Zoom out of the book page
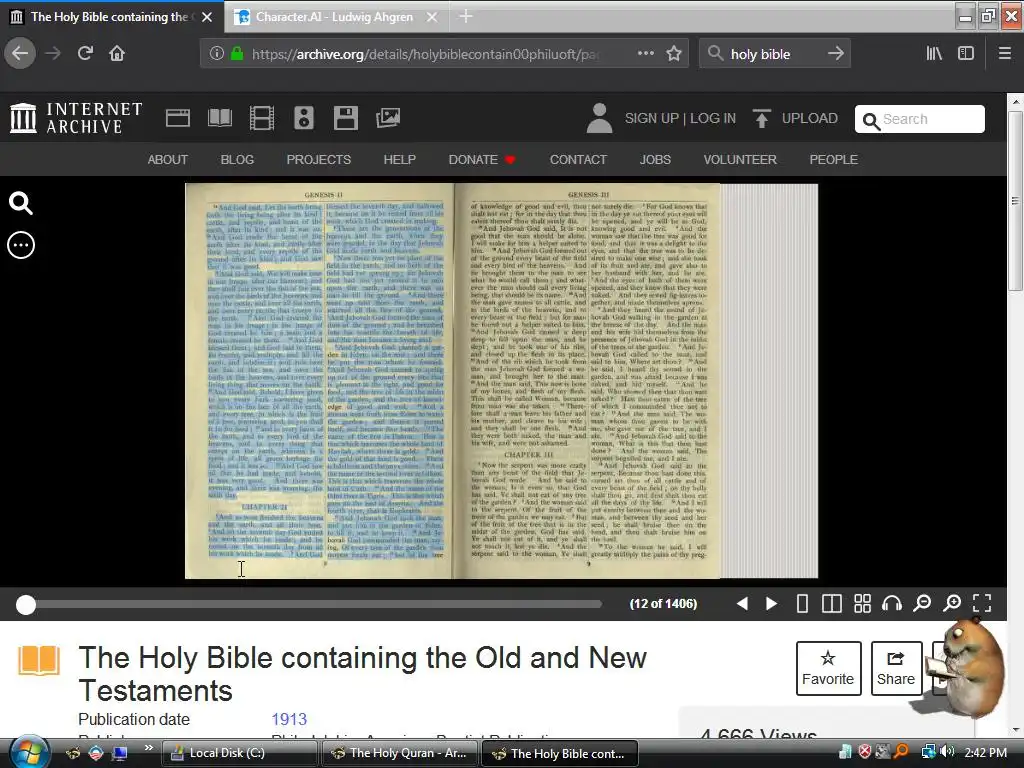1024x768 pixels. [922, 603]
